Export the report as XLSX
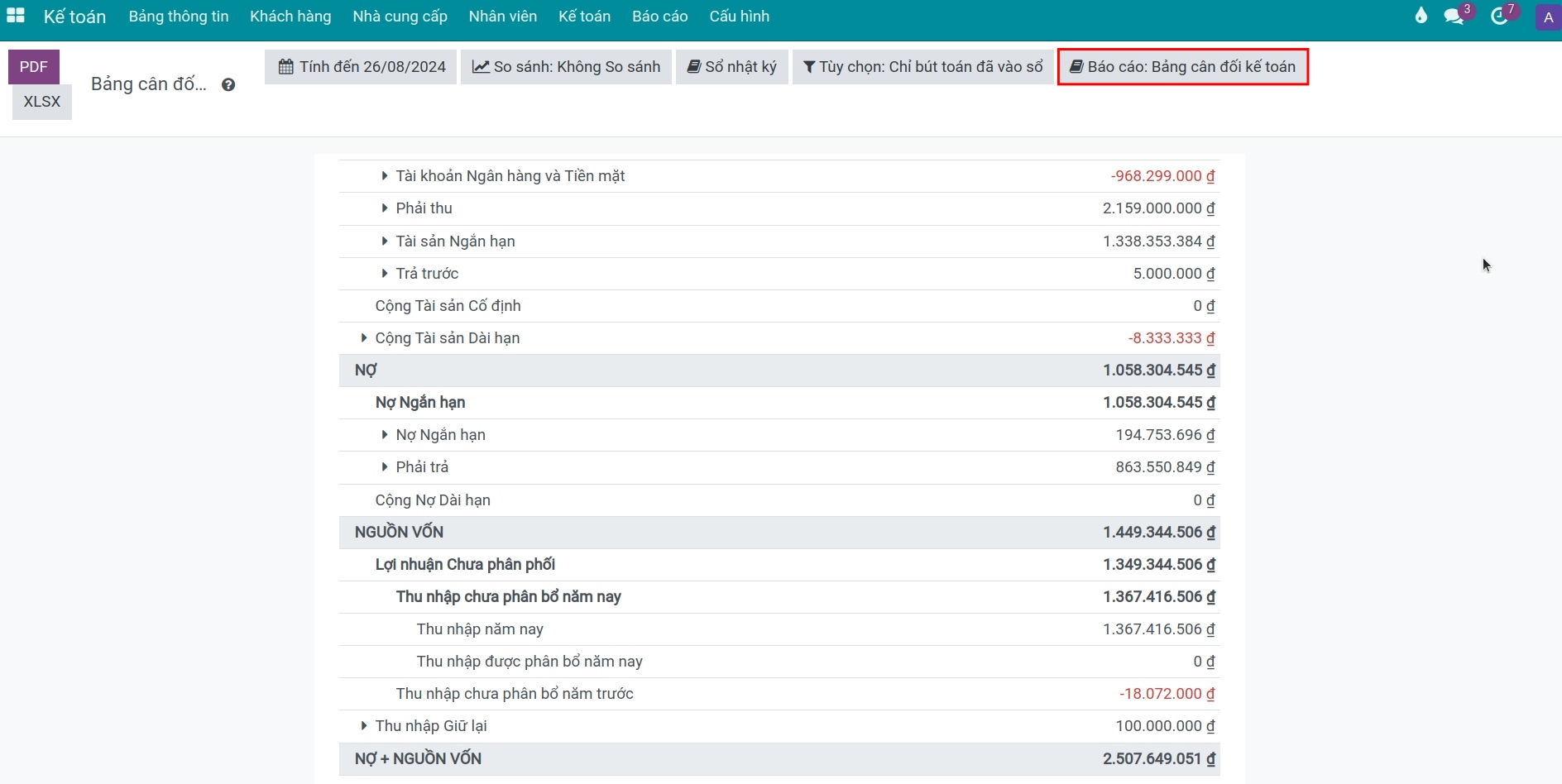 coord(42,102)
